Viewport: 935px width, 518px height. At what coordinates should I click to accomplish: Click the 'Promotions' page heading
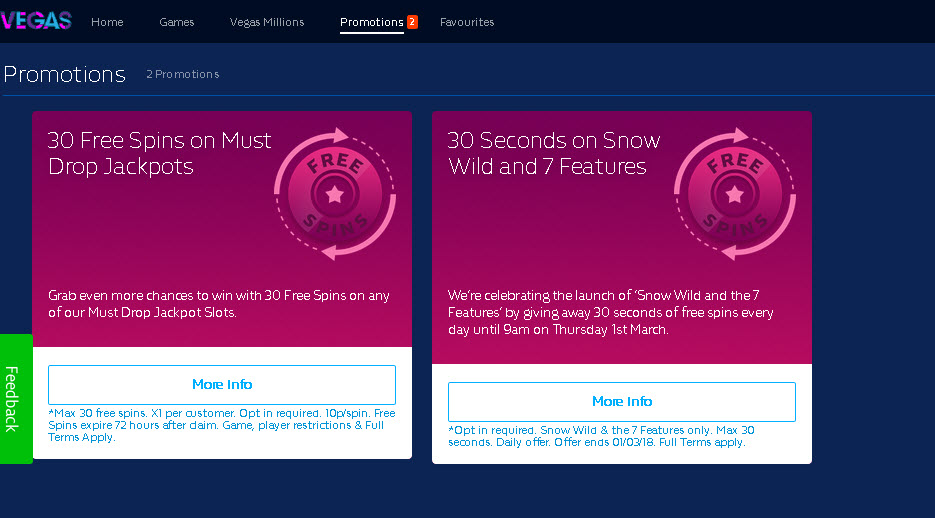[64, 75]
